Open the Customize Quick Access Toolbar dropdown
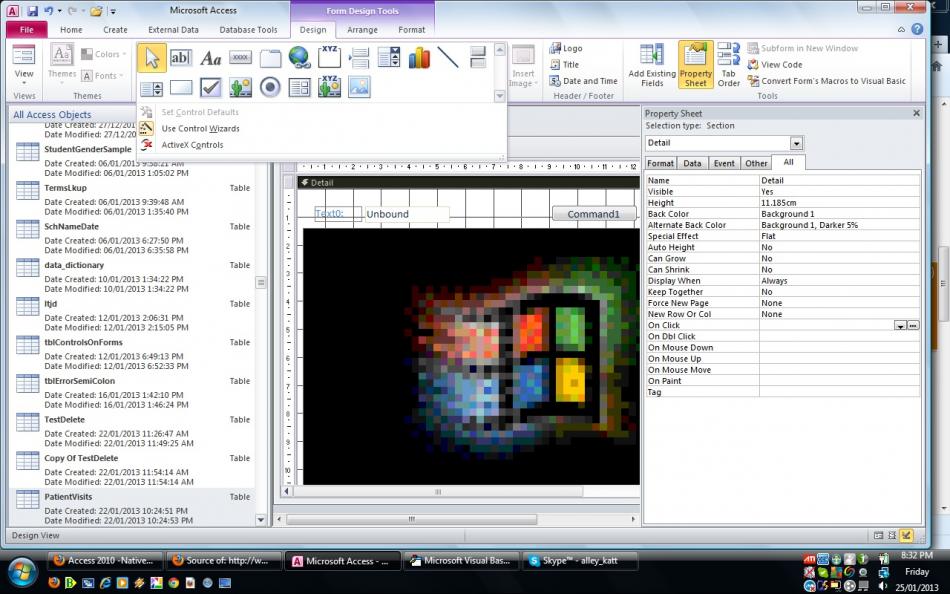950x594 pixels. [113, 12]
